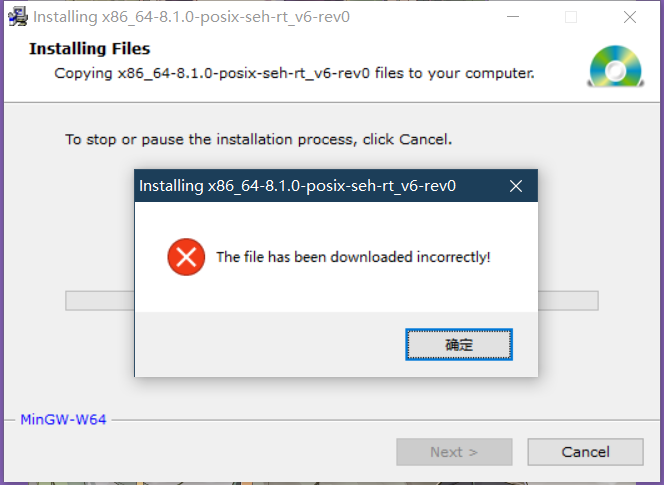Image resolution: width=664 pixels, height=485 pixels.
Task: Click the greyed-out Next > button
Action: (454, 452)
